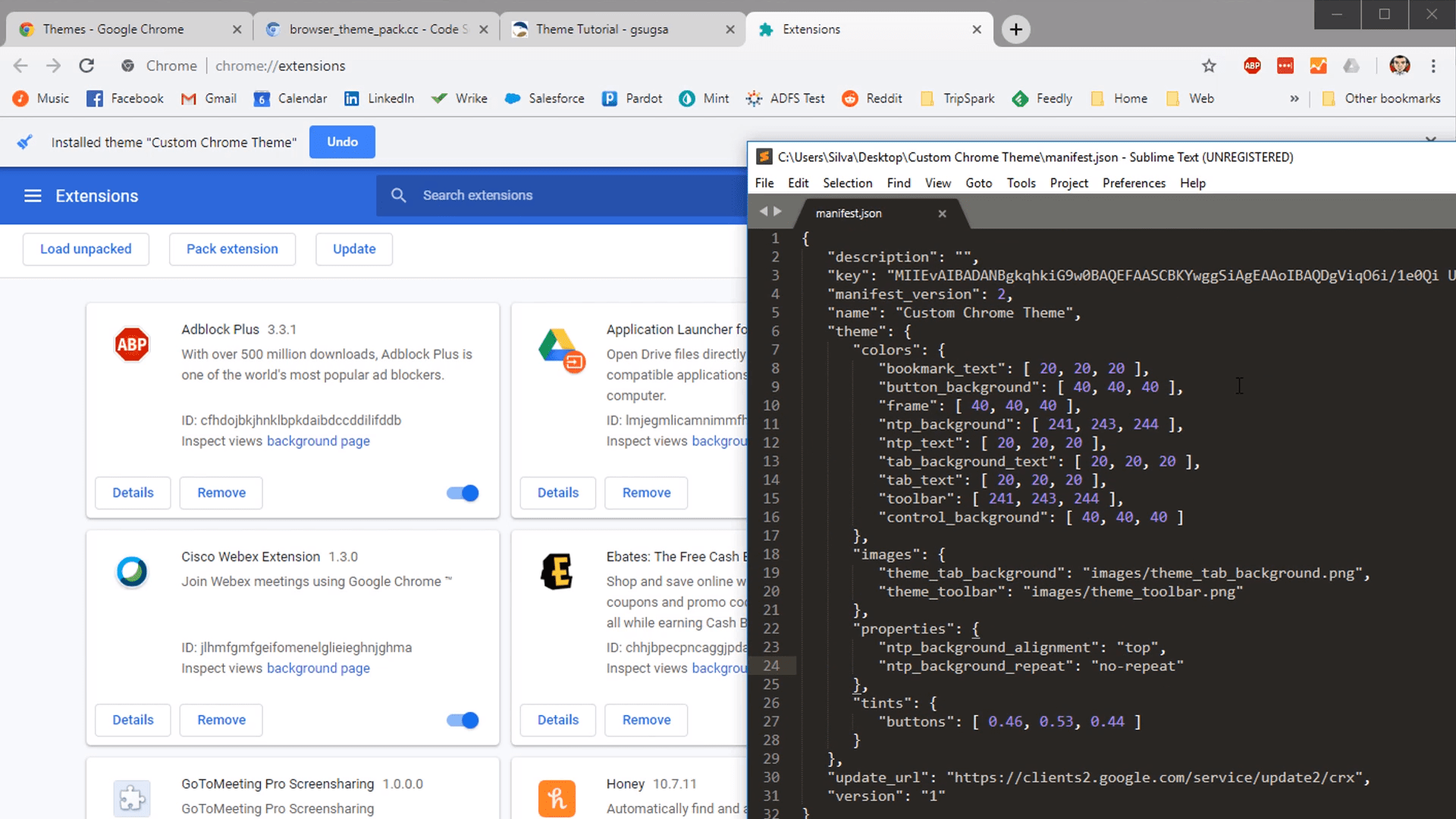Viewport: 1456px width, 819px height.
Task: Bookmark this page with the star icon
Action: click(1209, 66)
